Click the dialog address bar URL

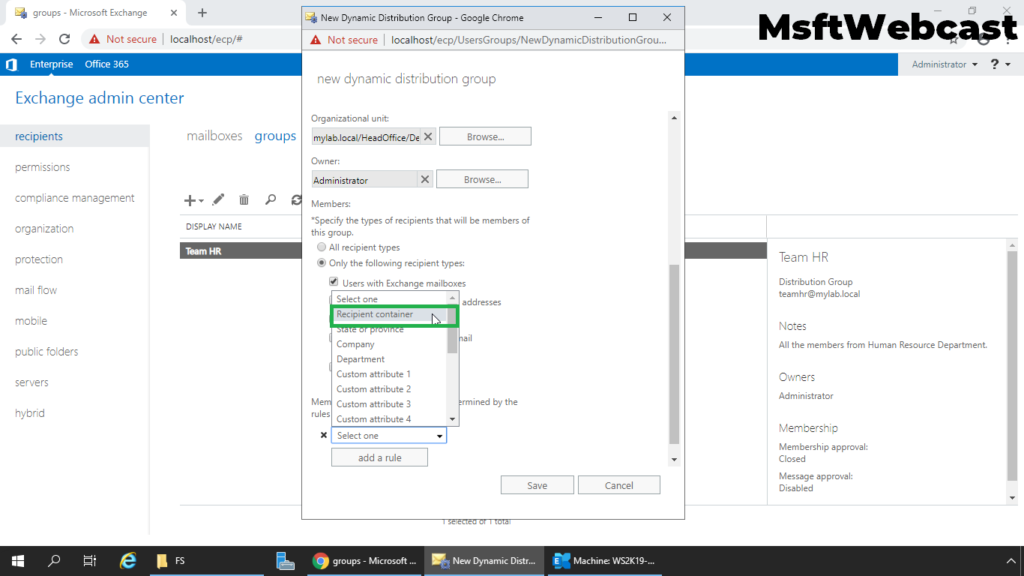pos(528,40)
